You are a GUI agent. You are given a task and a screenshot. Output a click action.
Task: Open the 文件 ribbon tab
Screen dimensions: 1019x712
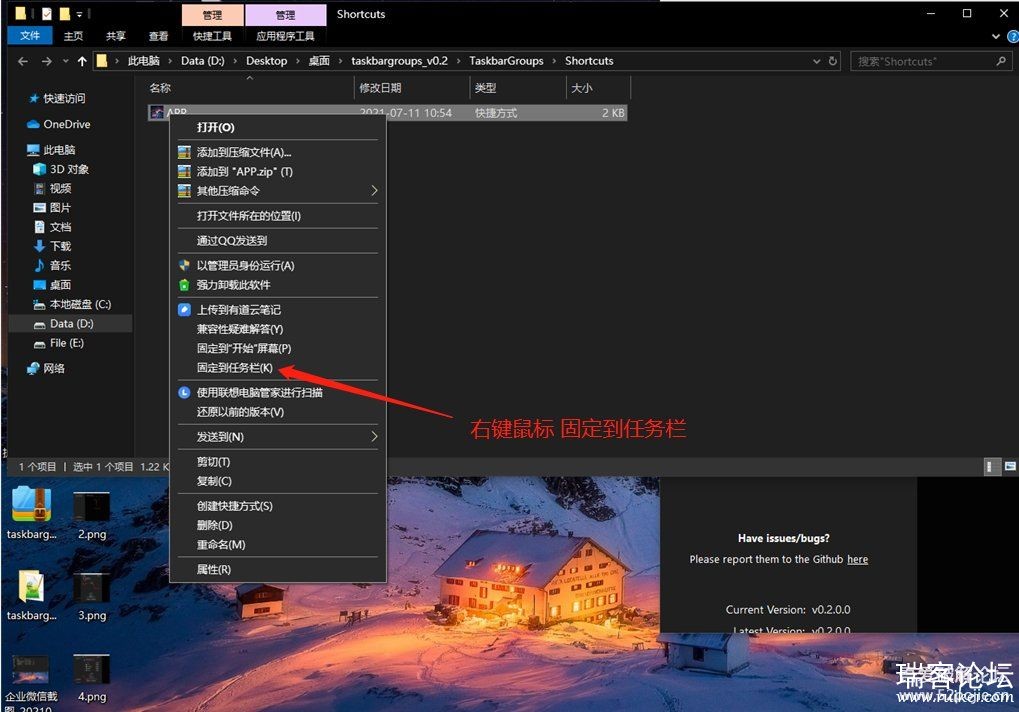pyautogui.click(x=30, y=36)
